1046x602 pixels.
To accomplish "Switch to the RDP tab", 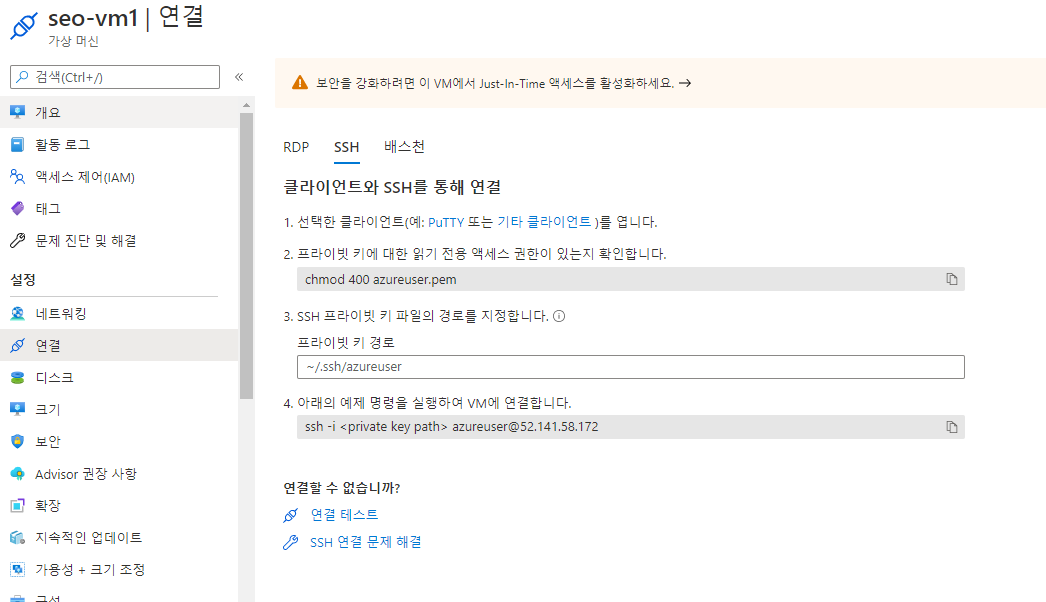I will click(296, 147).
